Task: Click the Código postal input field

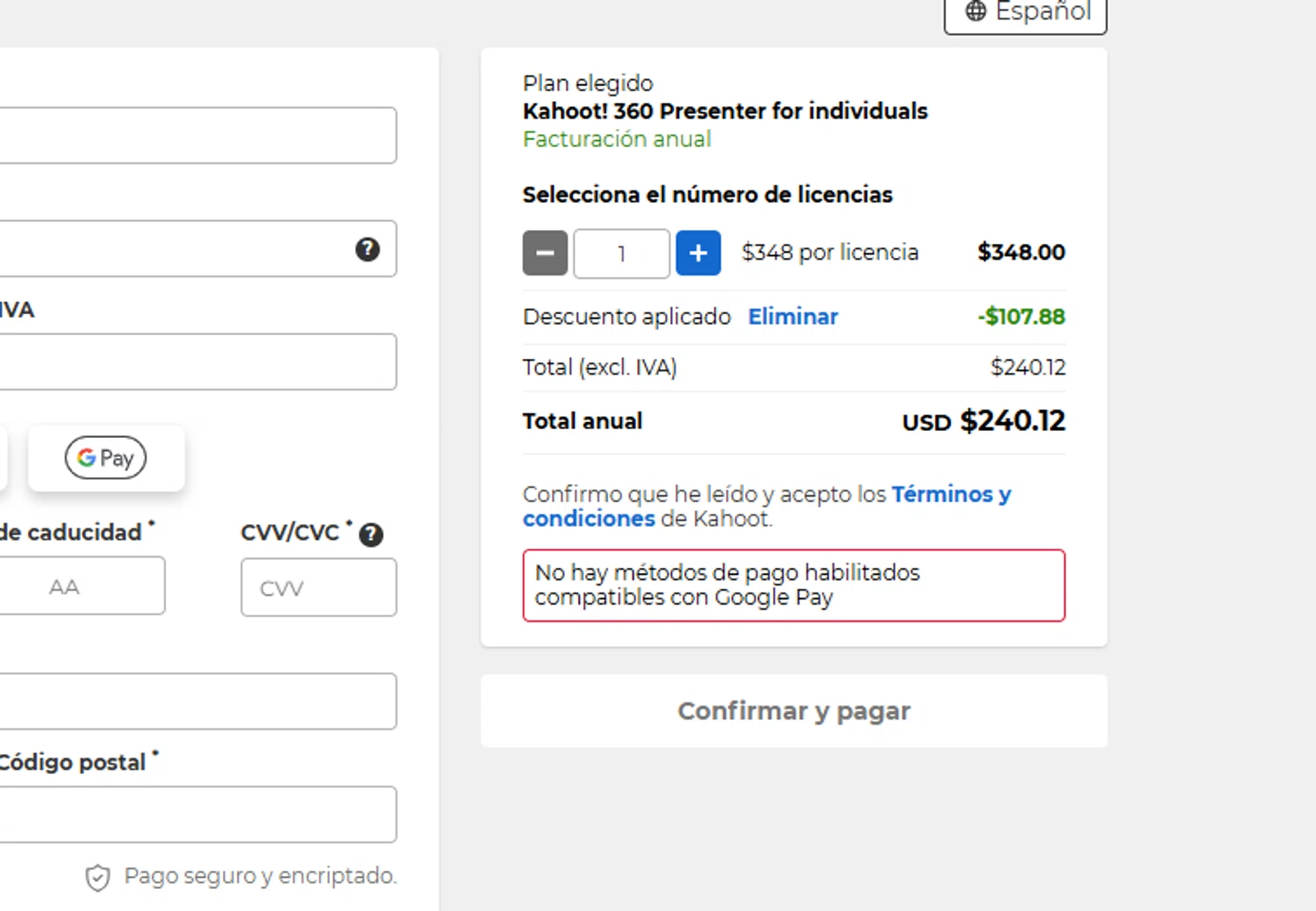Action: pos(193,814)
